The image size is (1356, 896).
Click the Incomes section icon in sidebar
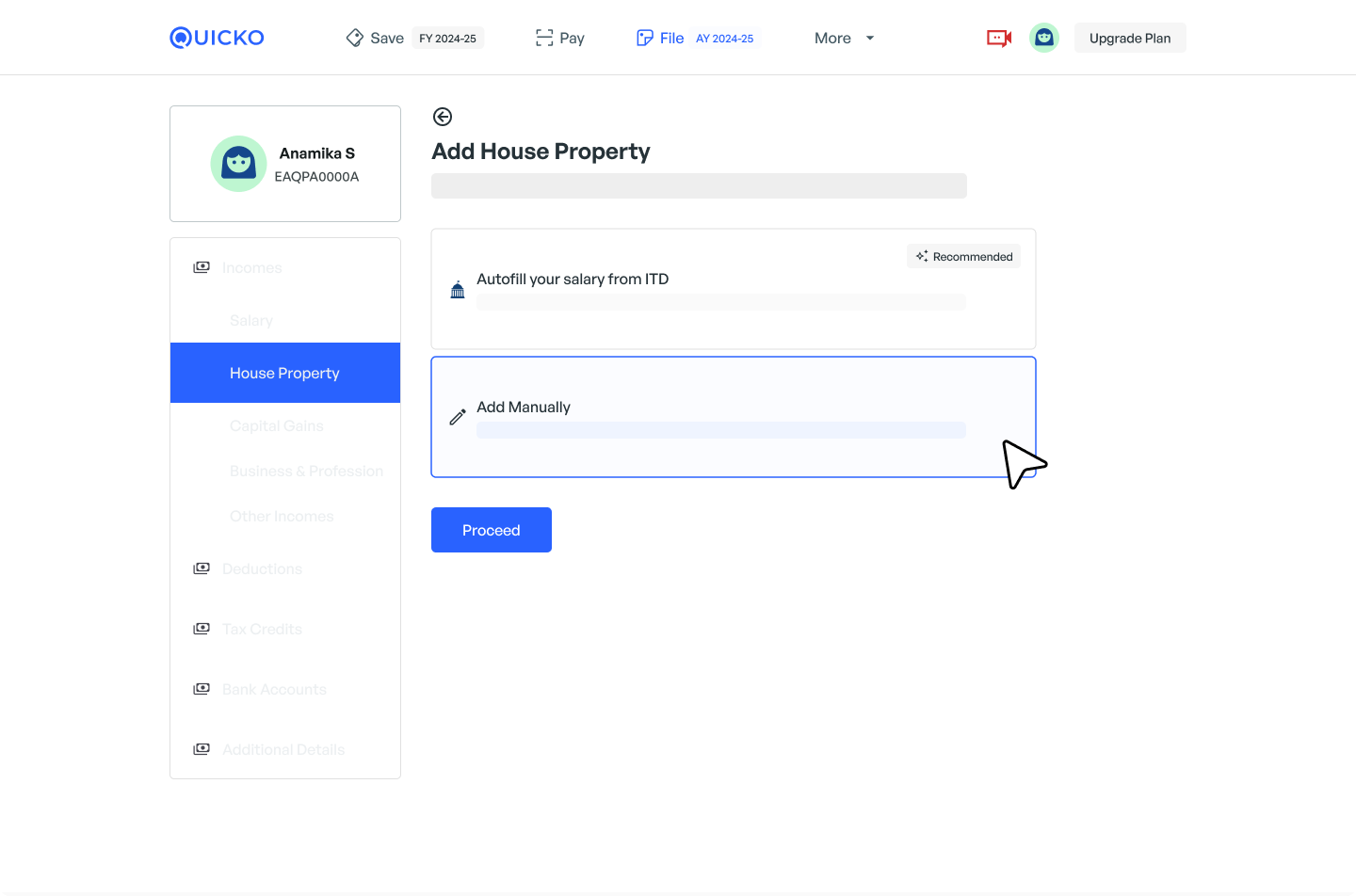[x=202, y=267]
